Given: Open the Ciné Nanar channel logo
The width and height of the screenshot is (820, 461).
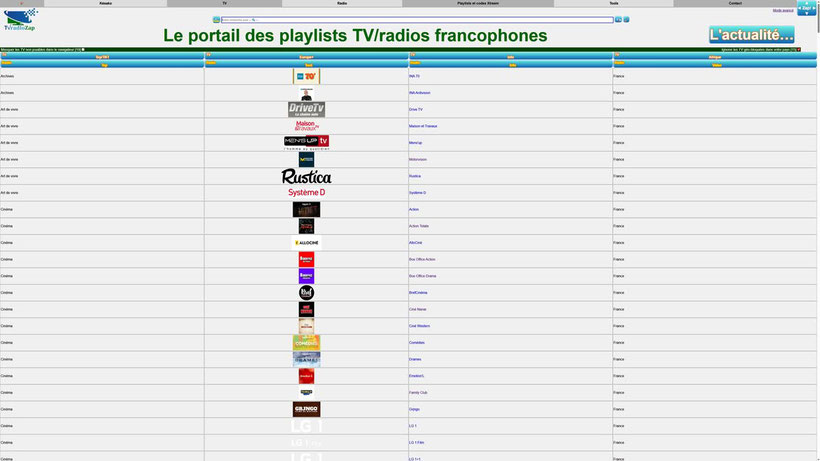Looking at the screenshot, I should (306, 309).
